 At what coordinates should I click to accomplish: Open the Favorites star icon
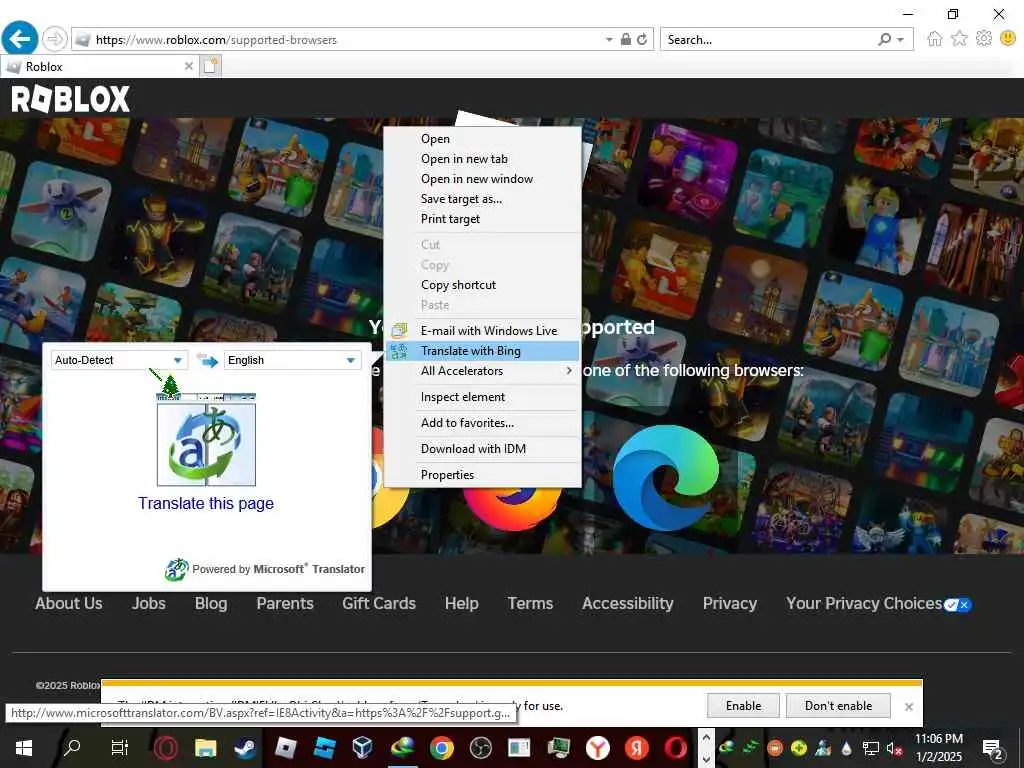tap(959, 39)
